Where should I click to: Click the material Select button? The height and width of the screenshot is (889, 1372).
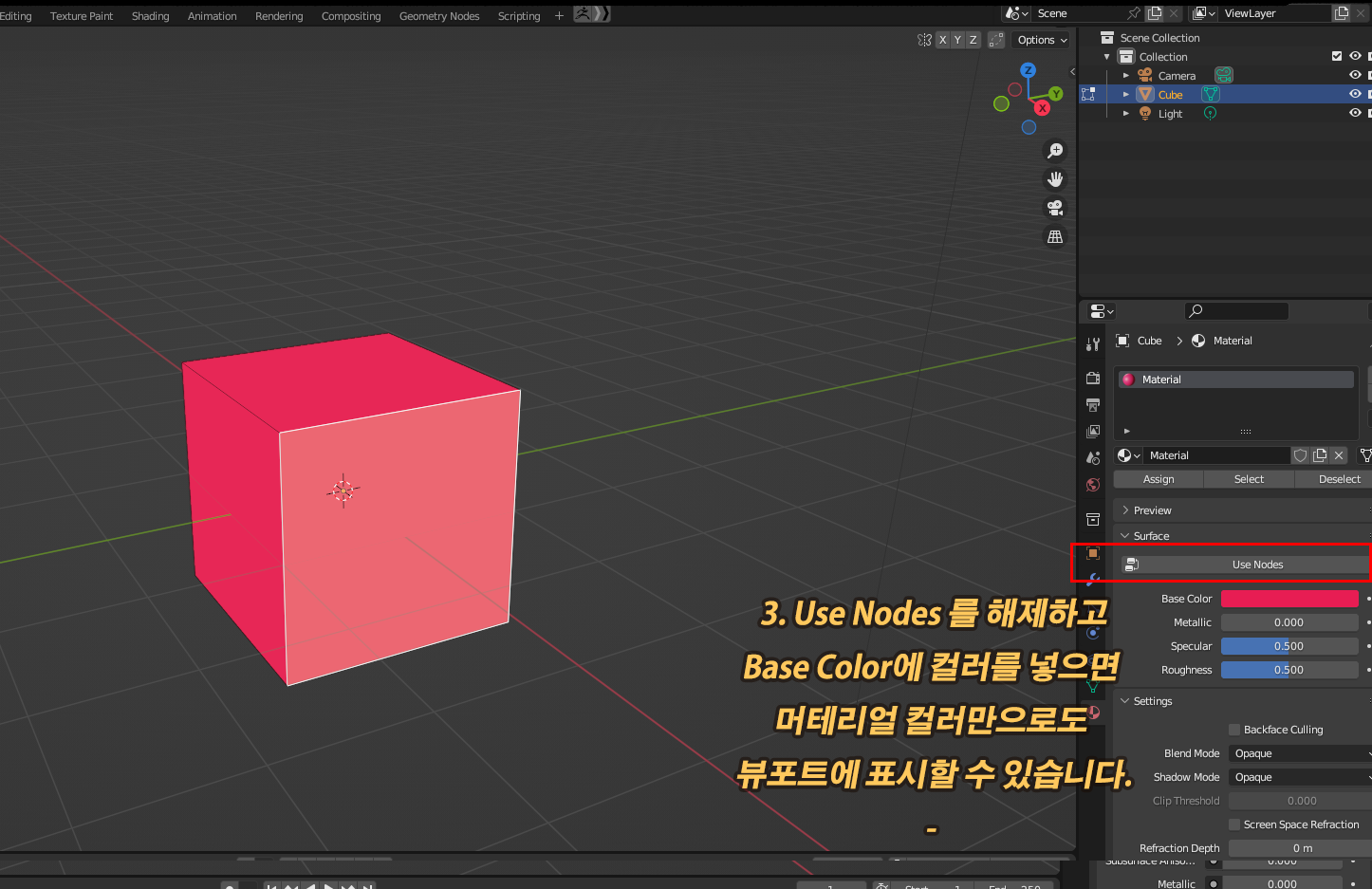pyautogui.click(x=1249, y=479)
